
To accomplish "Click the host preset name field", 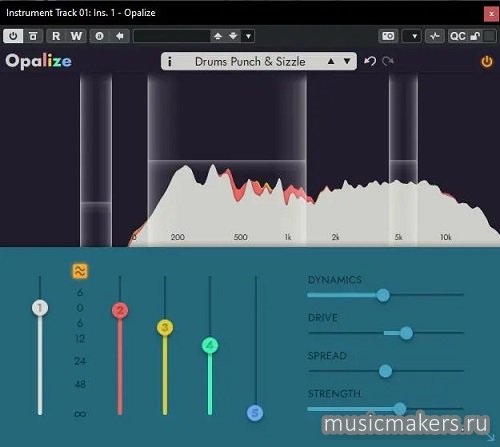I will pos(172,36).
